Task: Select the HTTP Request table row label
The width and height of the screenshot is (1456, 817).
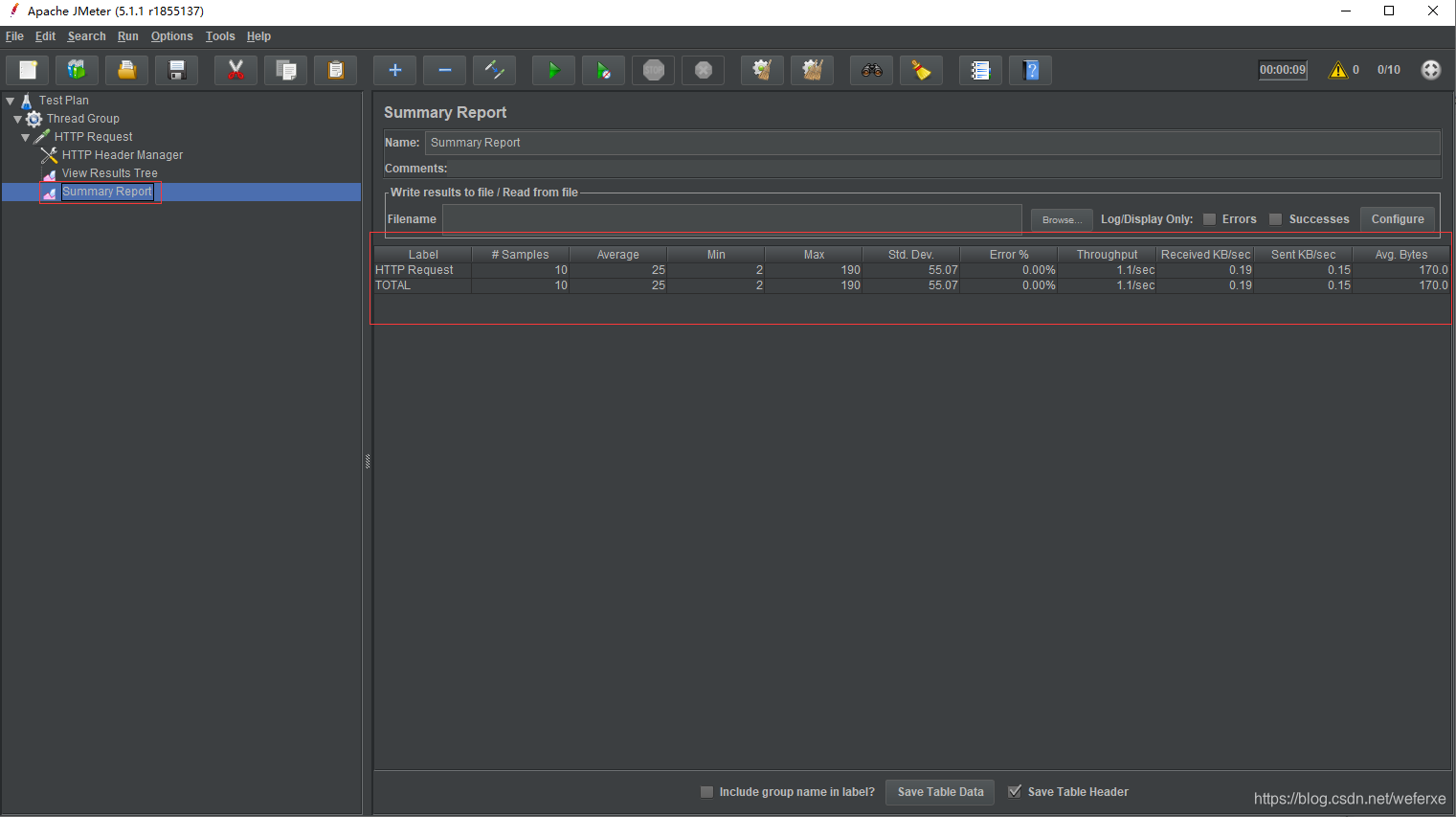Action: (x=414, y=270)
